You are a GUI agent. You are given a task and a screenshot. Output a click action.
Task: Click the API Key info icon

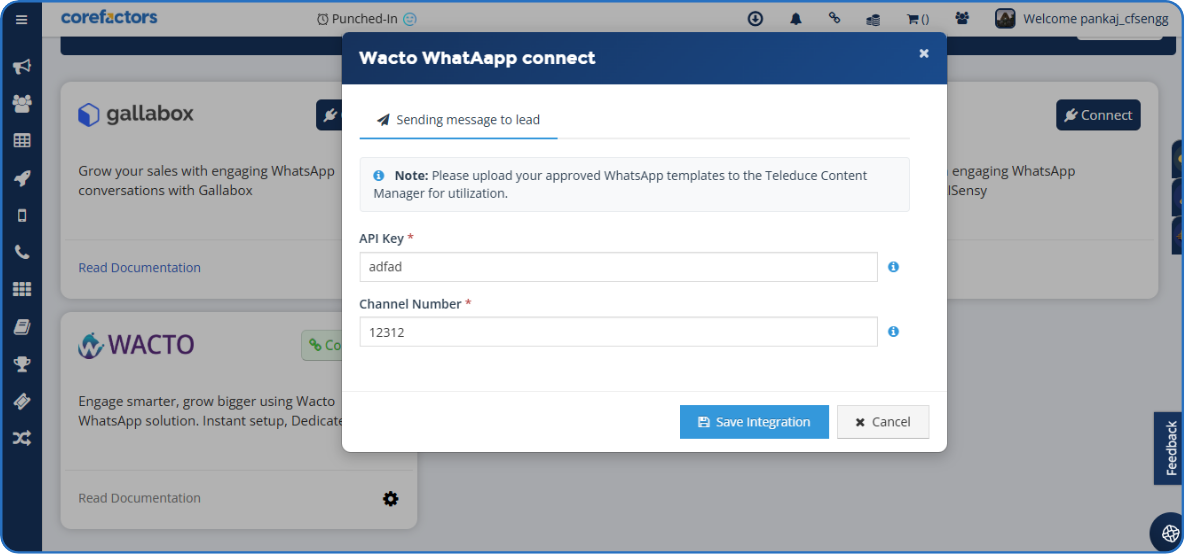[893, 267]
